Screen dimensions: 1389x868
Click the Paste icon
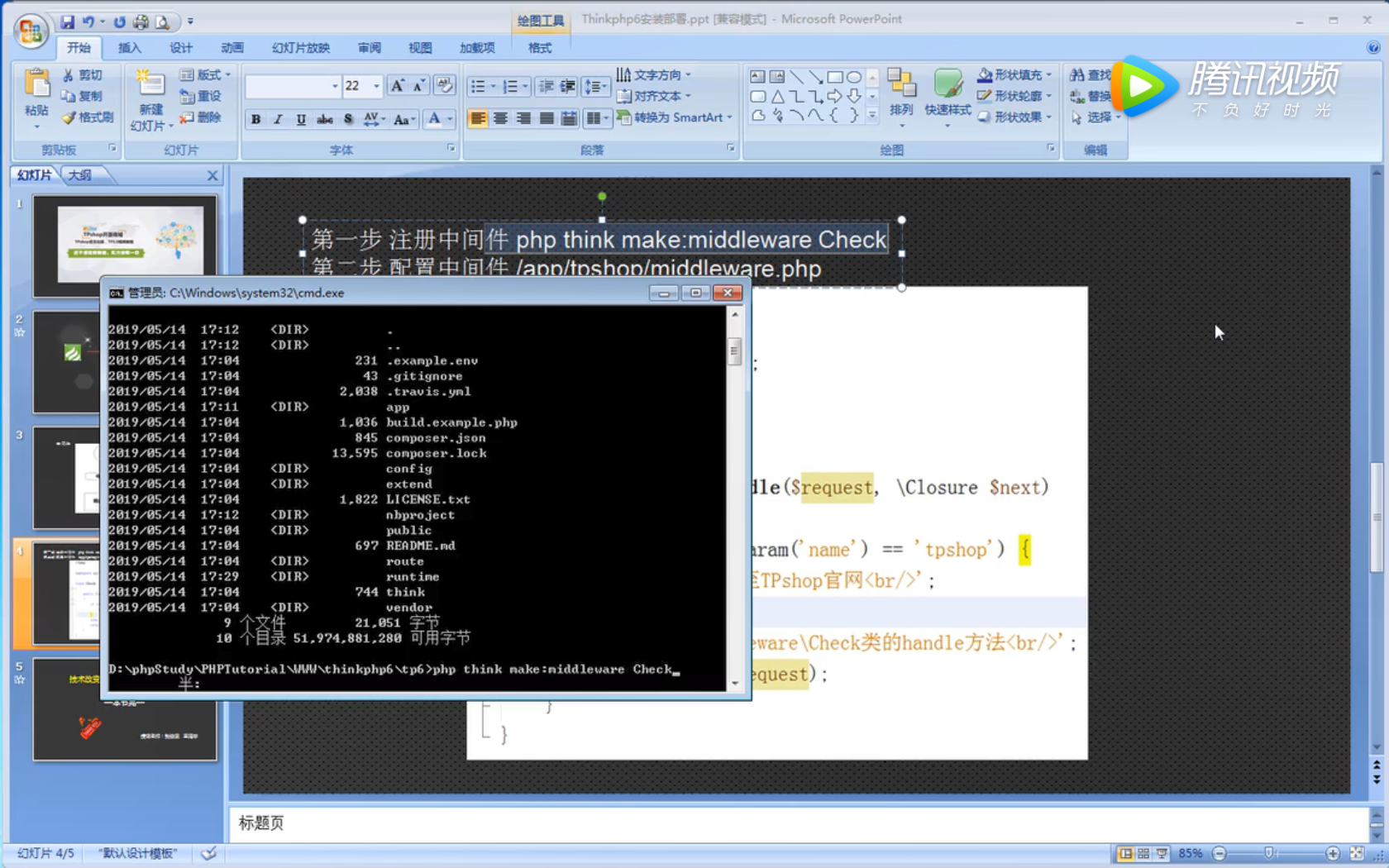pos(36,84)
